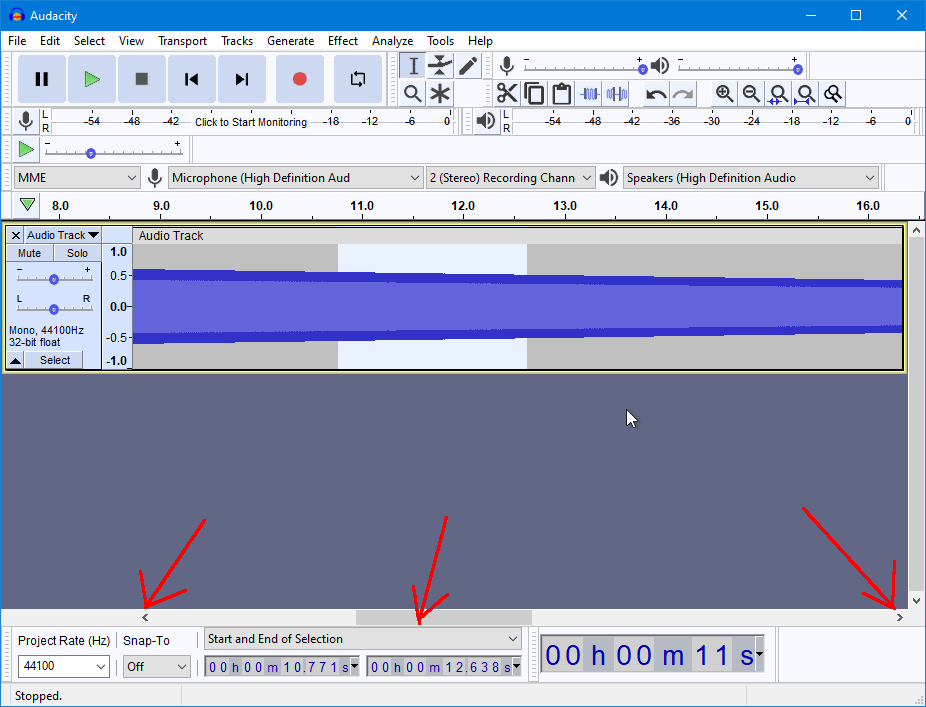Click the Zoom Toggle icon

click(x=833, y=94)
